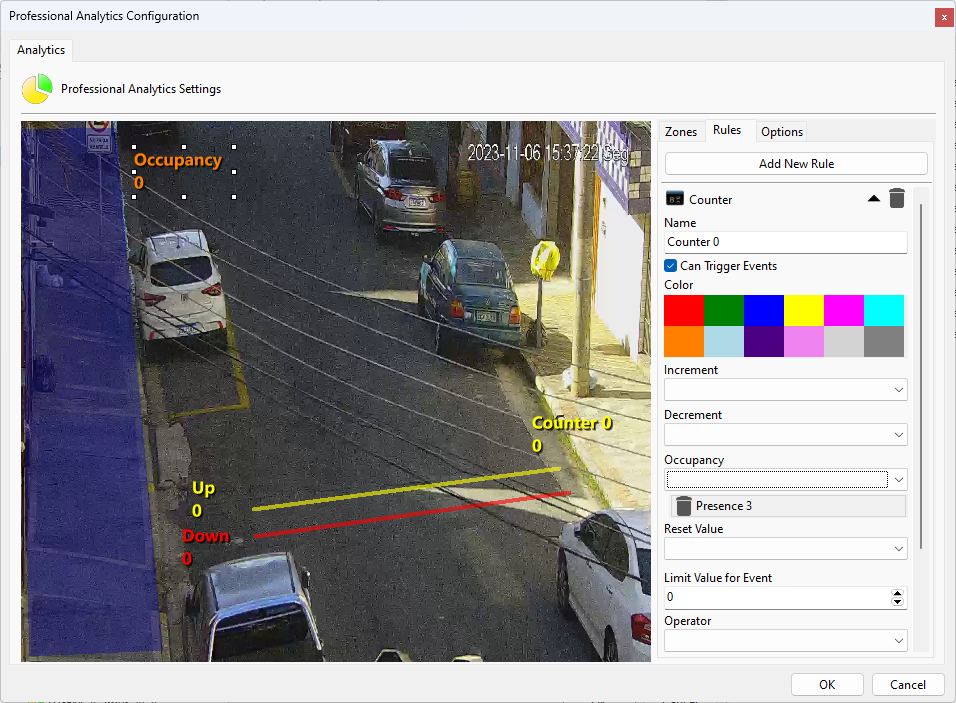Select the dark purple color swatch

click(x=764, y=341)
